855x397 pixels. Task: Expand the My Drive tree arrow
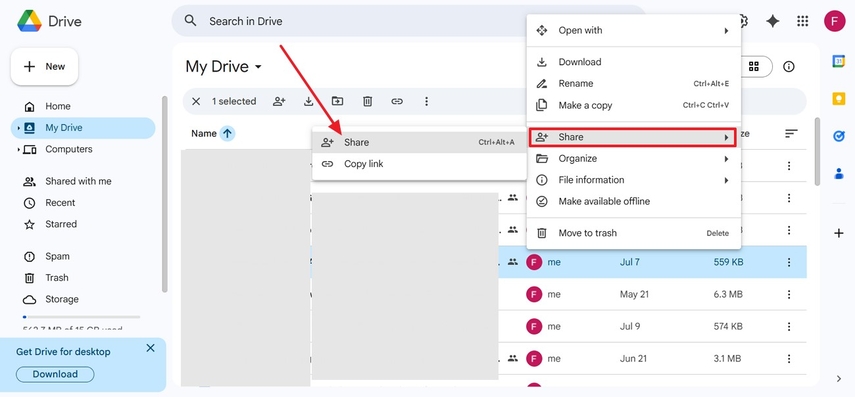(x=19, y=128)
